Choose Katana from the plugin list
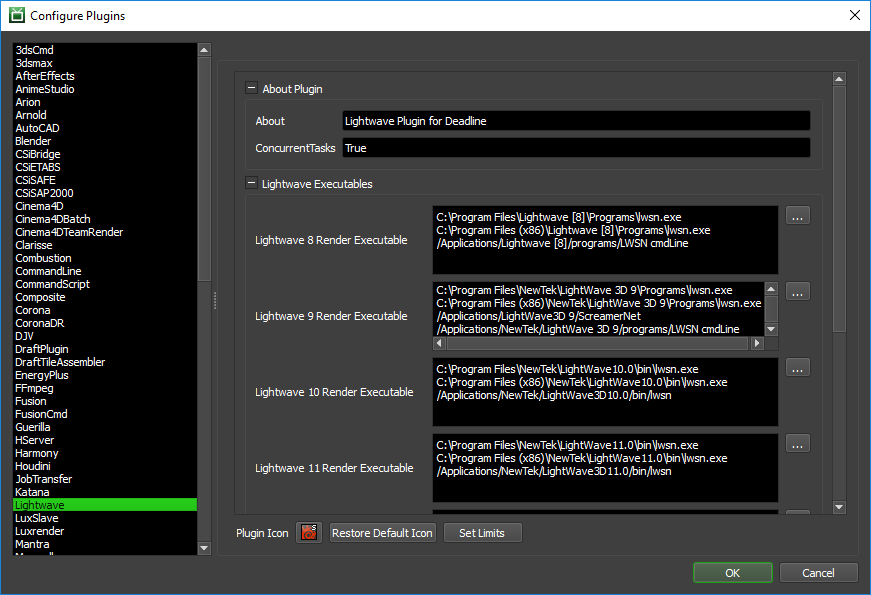This screenshot has width=871, height=595. [32, 492]
